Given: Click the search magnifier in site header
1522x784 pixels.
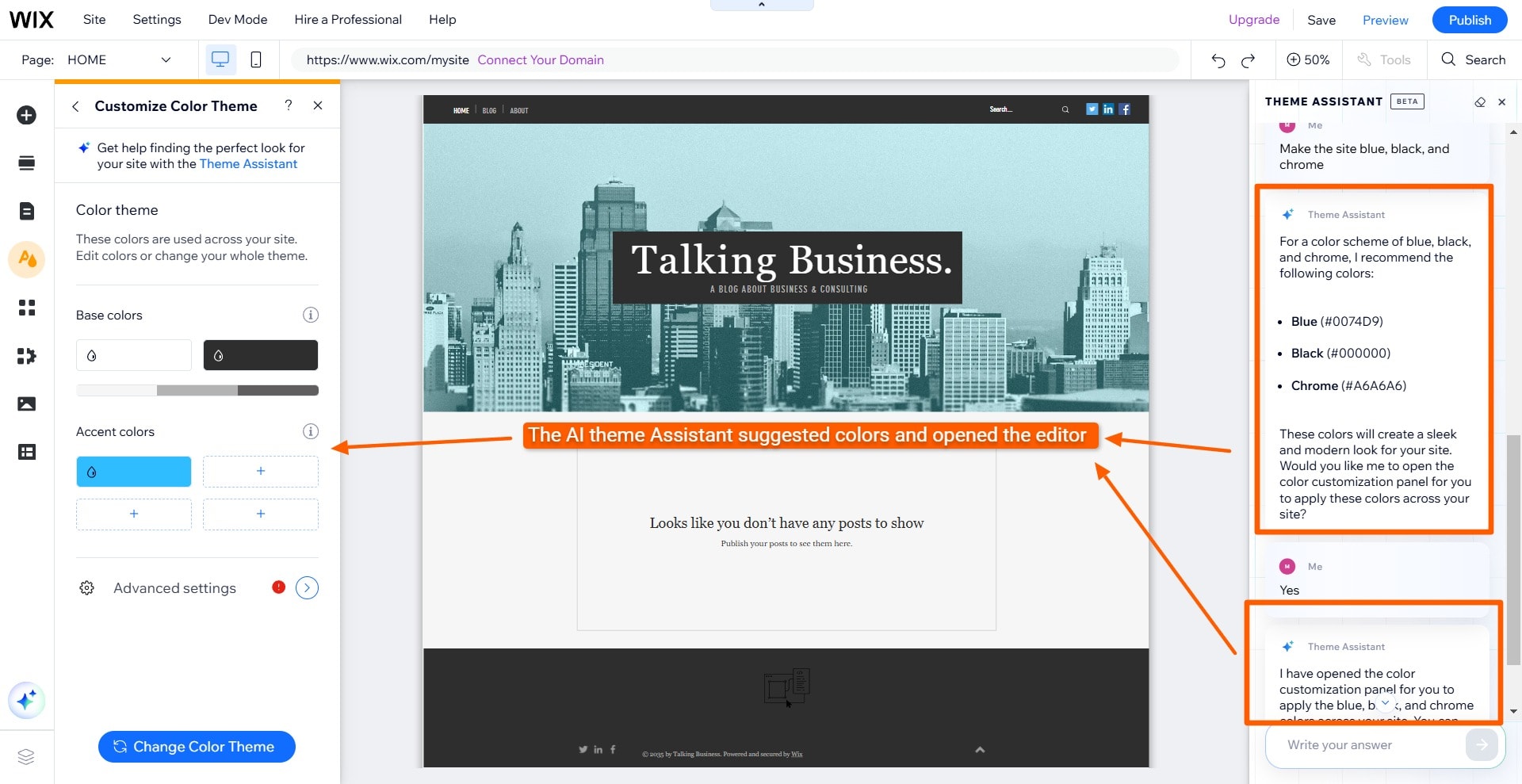Looking at the screenshot, I should pos(1065,109).
